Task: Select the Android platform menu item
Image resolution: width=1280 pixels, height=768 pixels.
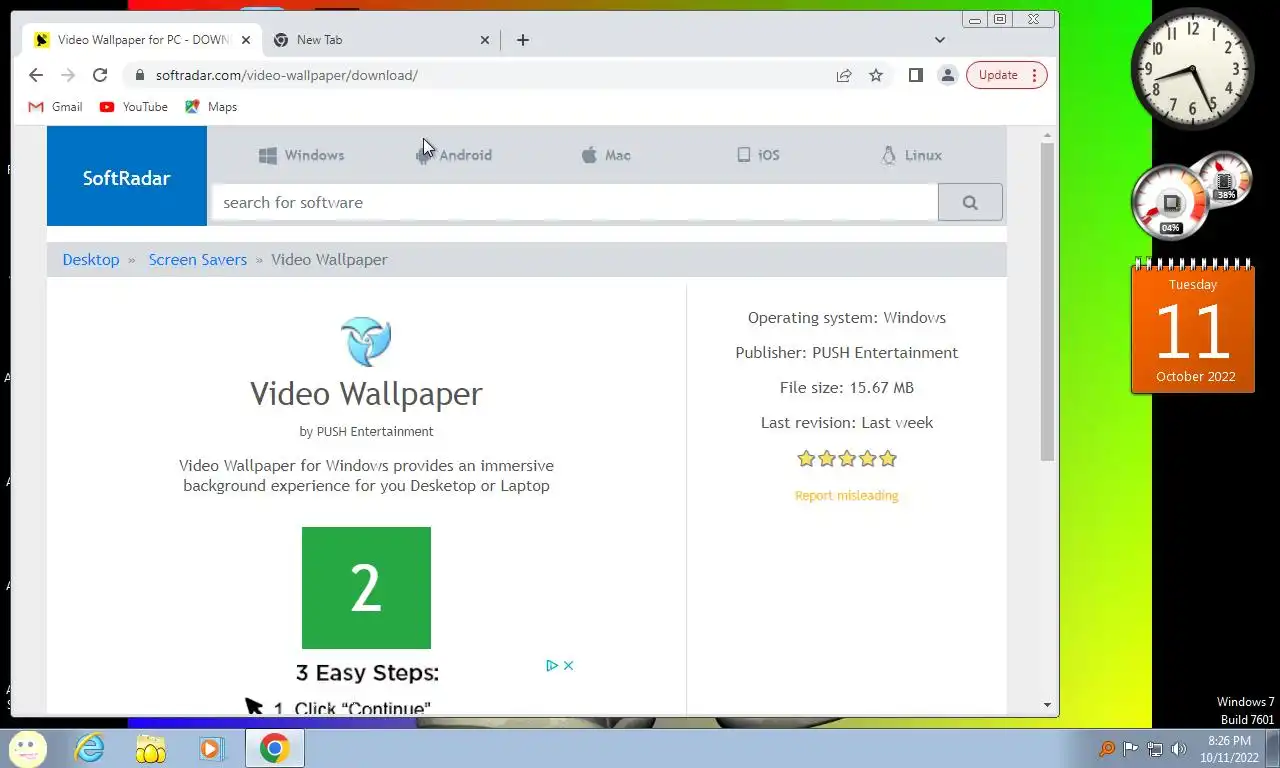Action: coord(454,155)
